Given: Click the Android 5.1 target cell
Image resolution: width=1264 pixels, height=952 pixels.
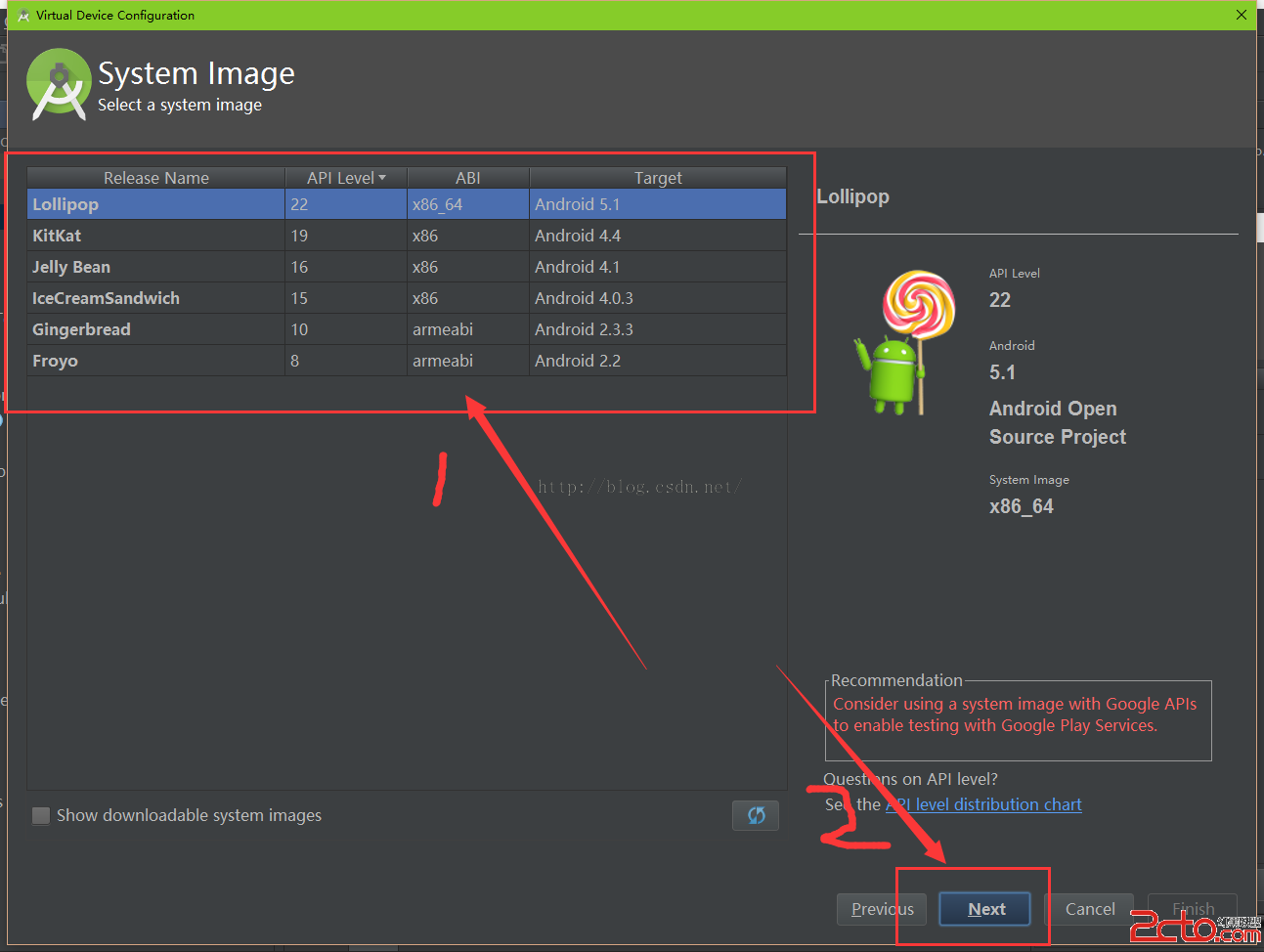Looking at the screenshot, I should click(658, 204).
